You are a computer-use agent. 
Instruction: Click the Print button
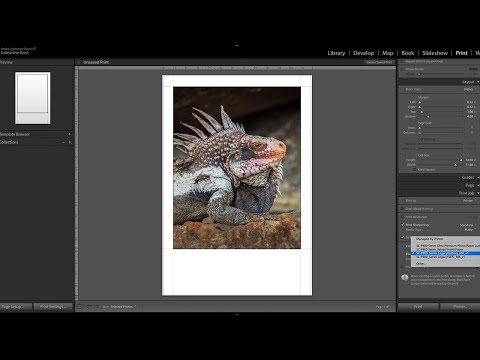[418, 307]
